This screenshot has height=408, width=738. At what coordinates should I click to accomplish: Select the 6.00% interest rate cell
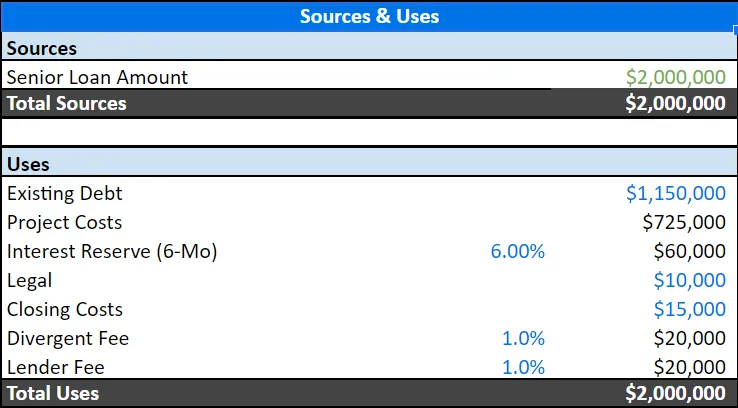point(518,251)
